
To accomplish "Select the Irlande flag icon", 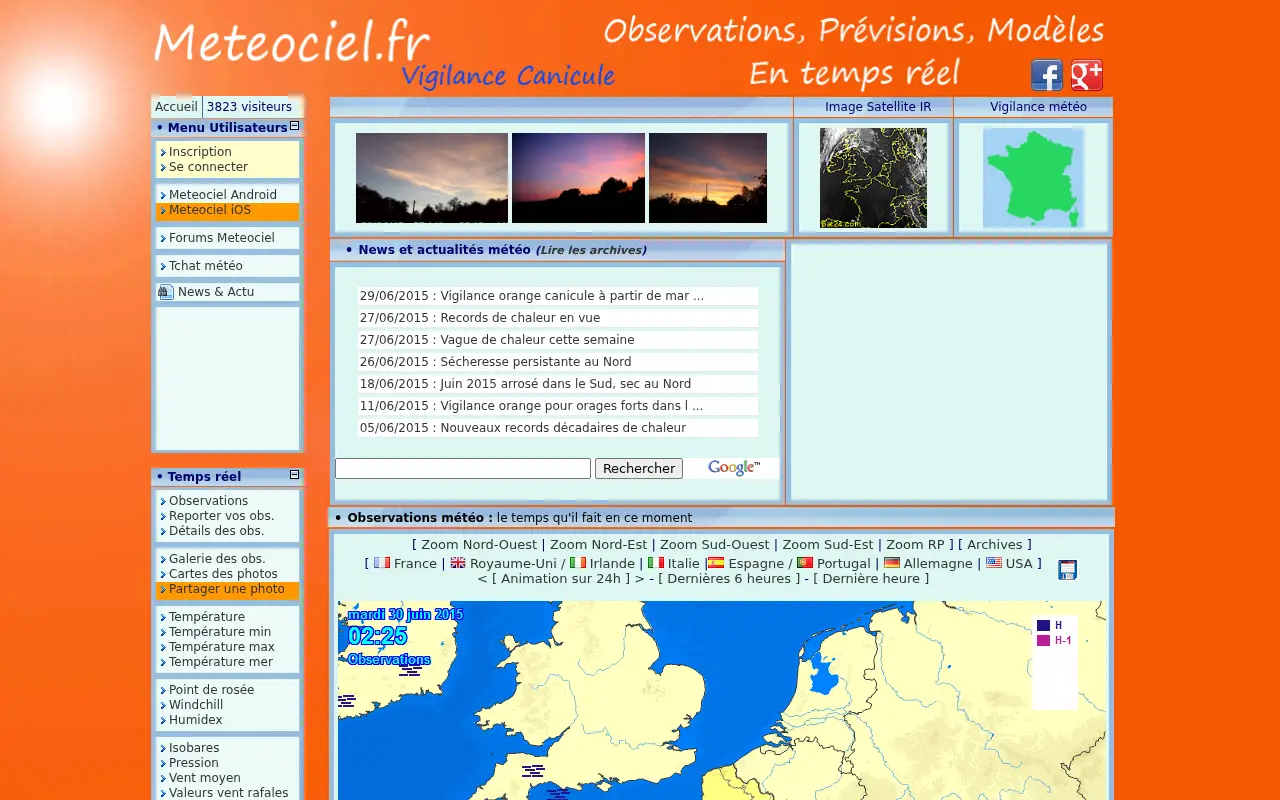I will coord(578,563).
